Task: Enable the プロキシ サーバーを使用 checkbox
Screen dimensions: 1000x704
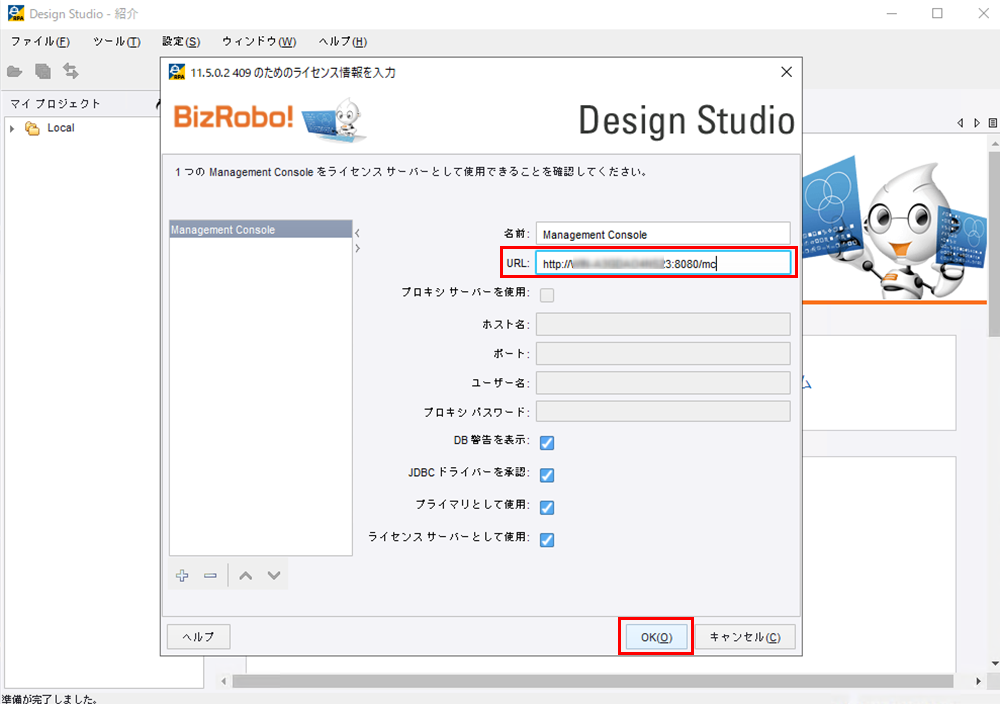Action: (547, 295)
